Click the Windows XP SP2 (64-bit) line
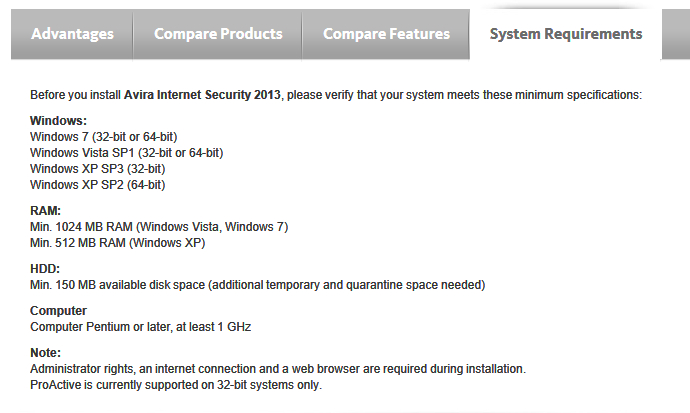This screenshot has width=690, height=413. (x=97, y=185)
